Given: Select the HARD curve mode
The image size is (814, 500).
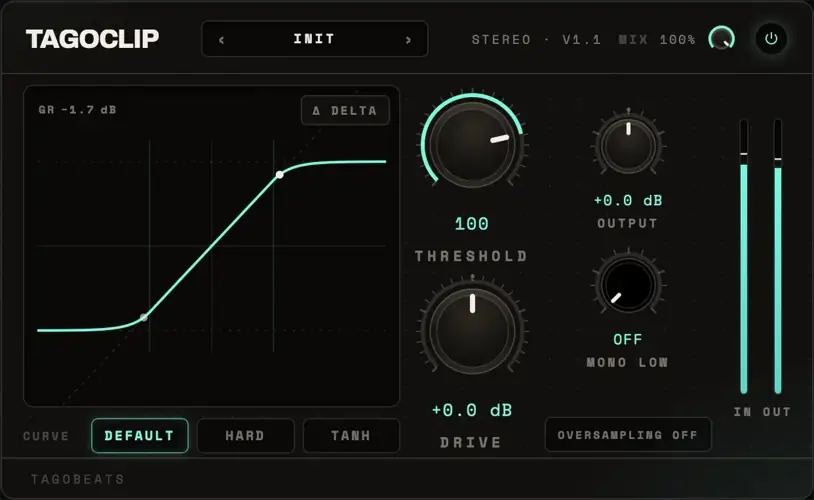Looking at the screenshot, I should tap(246, 436).
